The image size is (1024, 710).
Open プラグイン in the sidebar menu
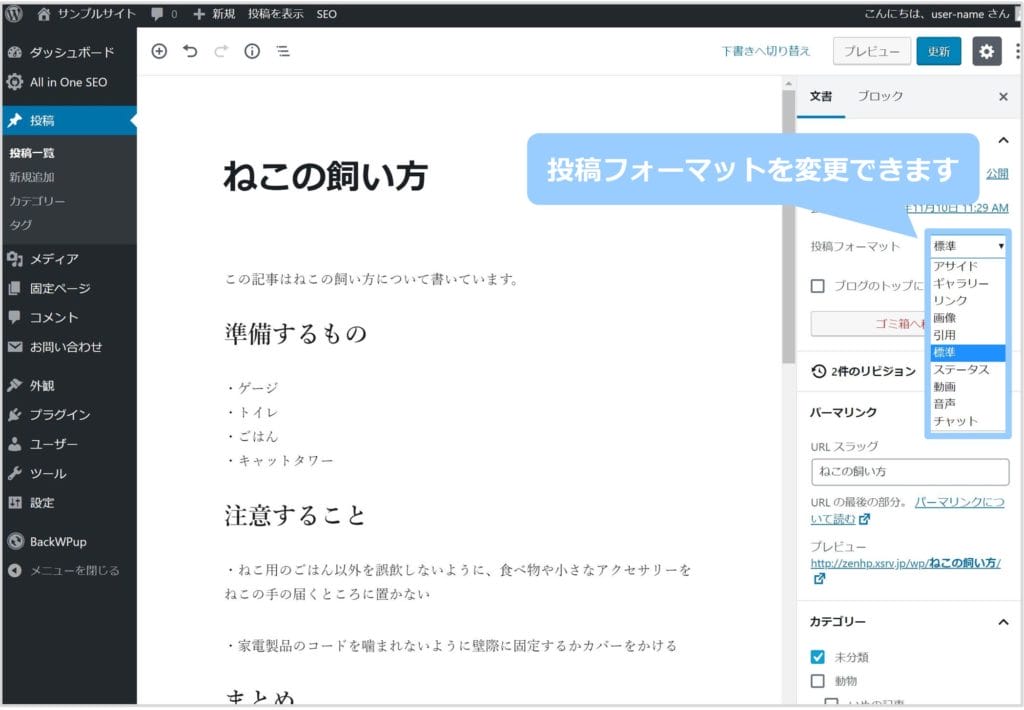click(x=60, y=414)
